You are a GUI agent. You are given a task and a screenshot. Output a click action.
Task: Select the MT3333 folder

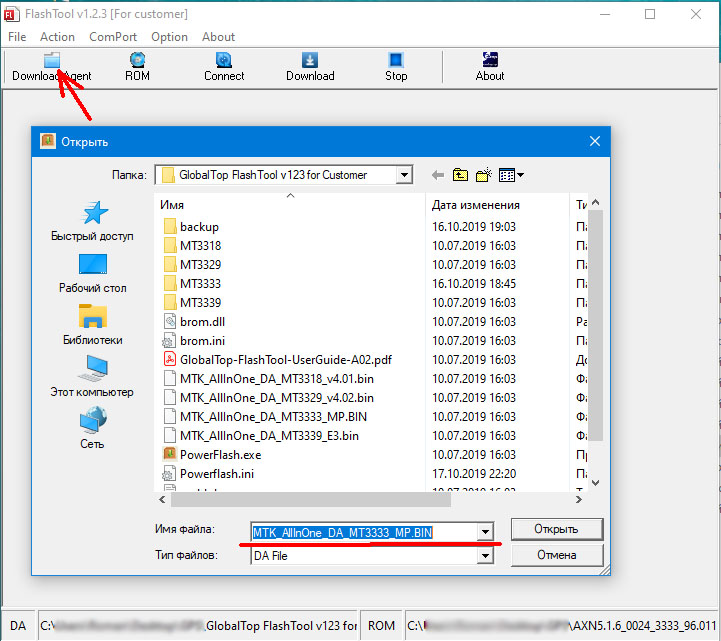point(200,284)
